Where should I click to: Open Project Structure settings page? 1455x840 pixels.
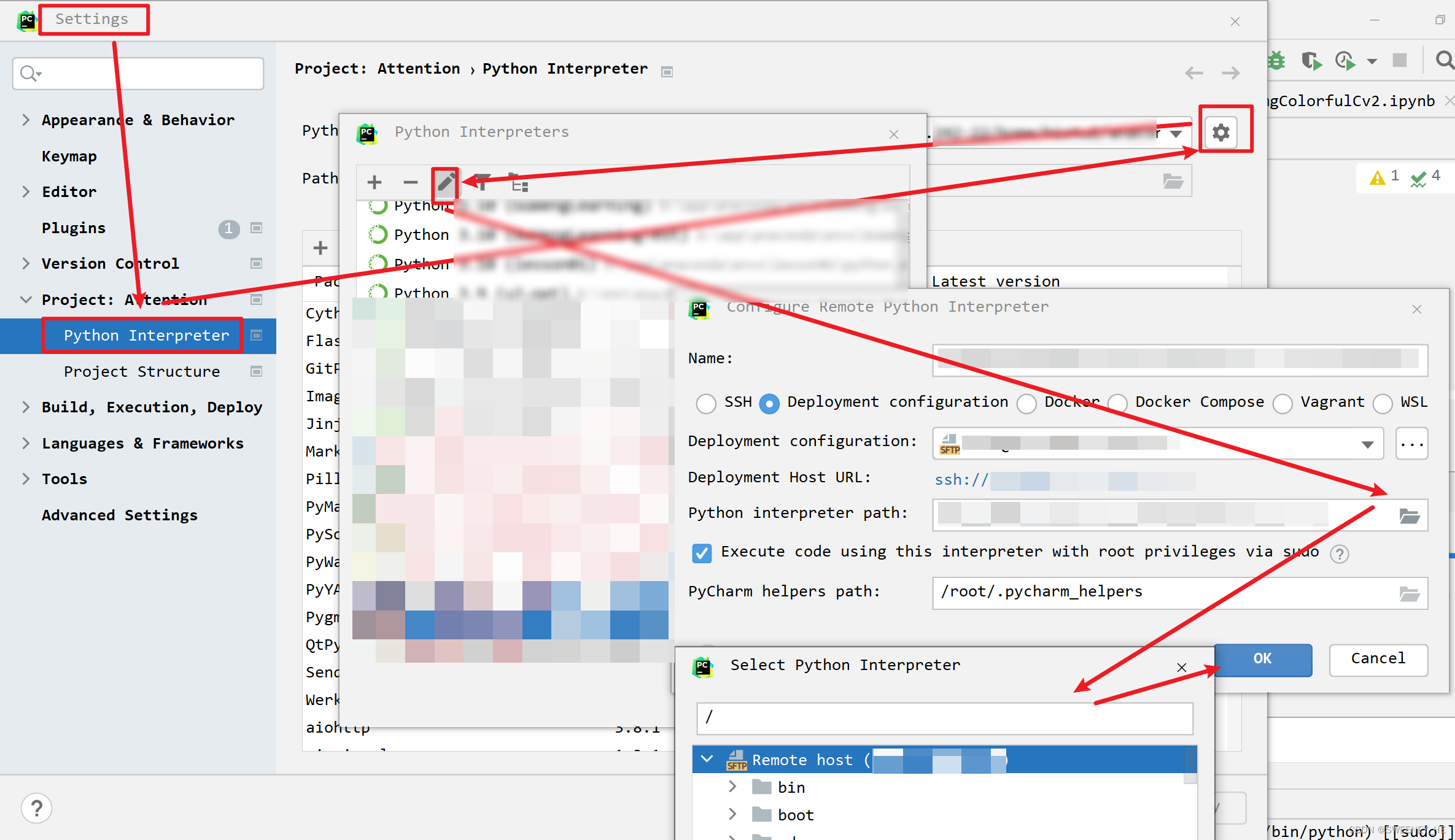click(x=142, y=372)
